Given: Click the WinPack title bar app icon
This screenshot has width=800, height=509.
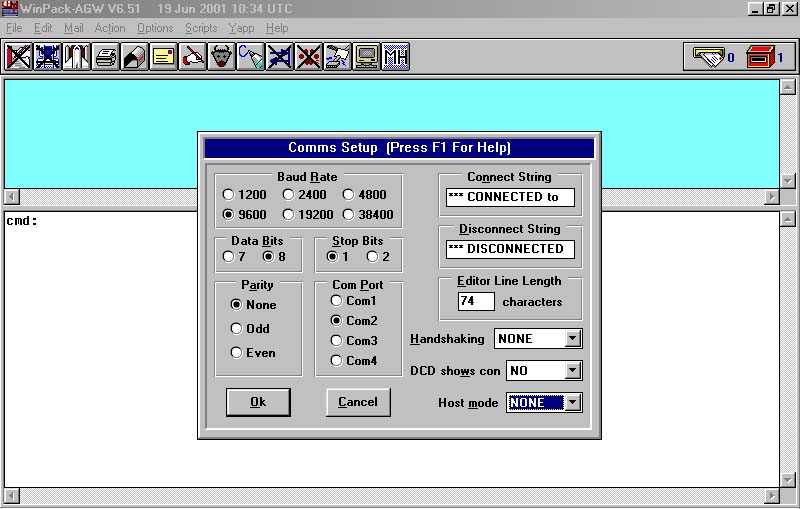Looking at the screenshot, I should (10, 8).
